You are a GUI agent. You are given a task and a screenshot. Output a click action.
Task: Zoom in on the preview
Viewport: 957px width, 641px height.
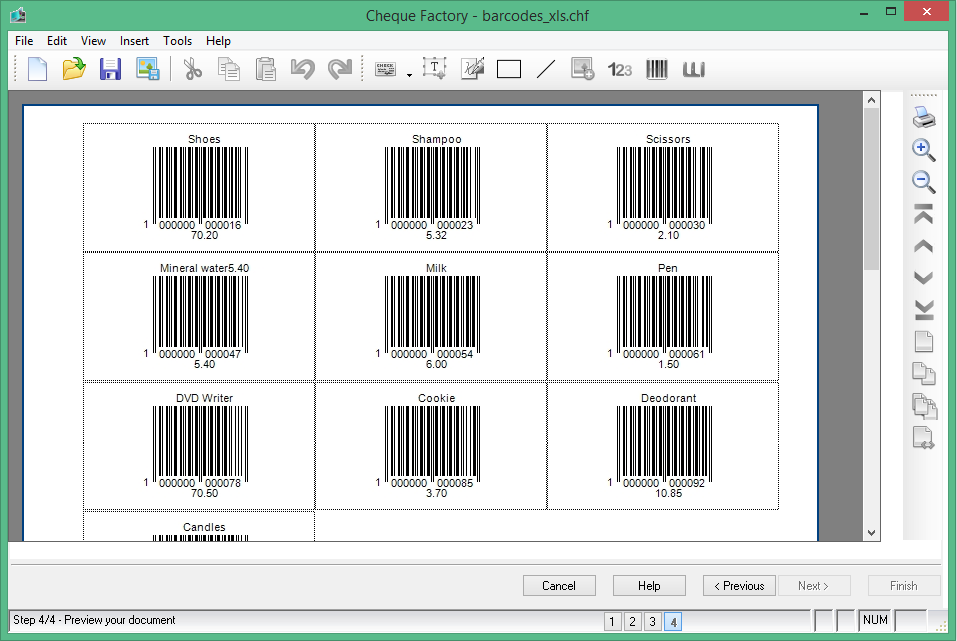923,150
